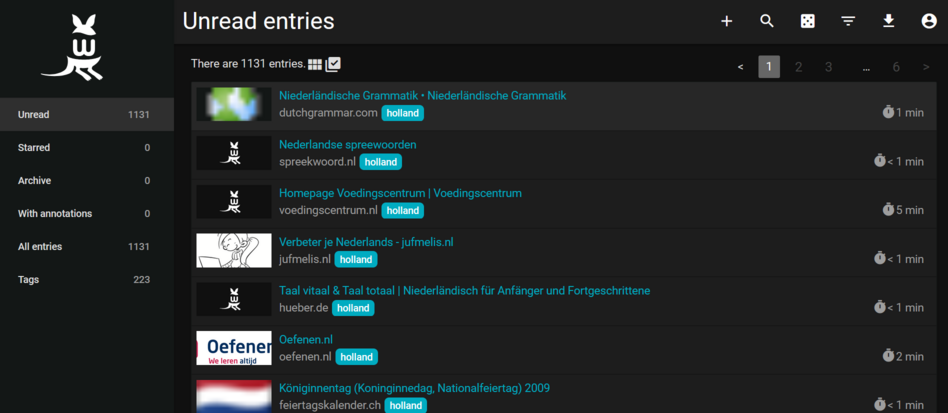Viewport: 948px width, 413px height.
Task: Open Nederlandse spreewoorden entry
Action: [x=348, y=145]
